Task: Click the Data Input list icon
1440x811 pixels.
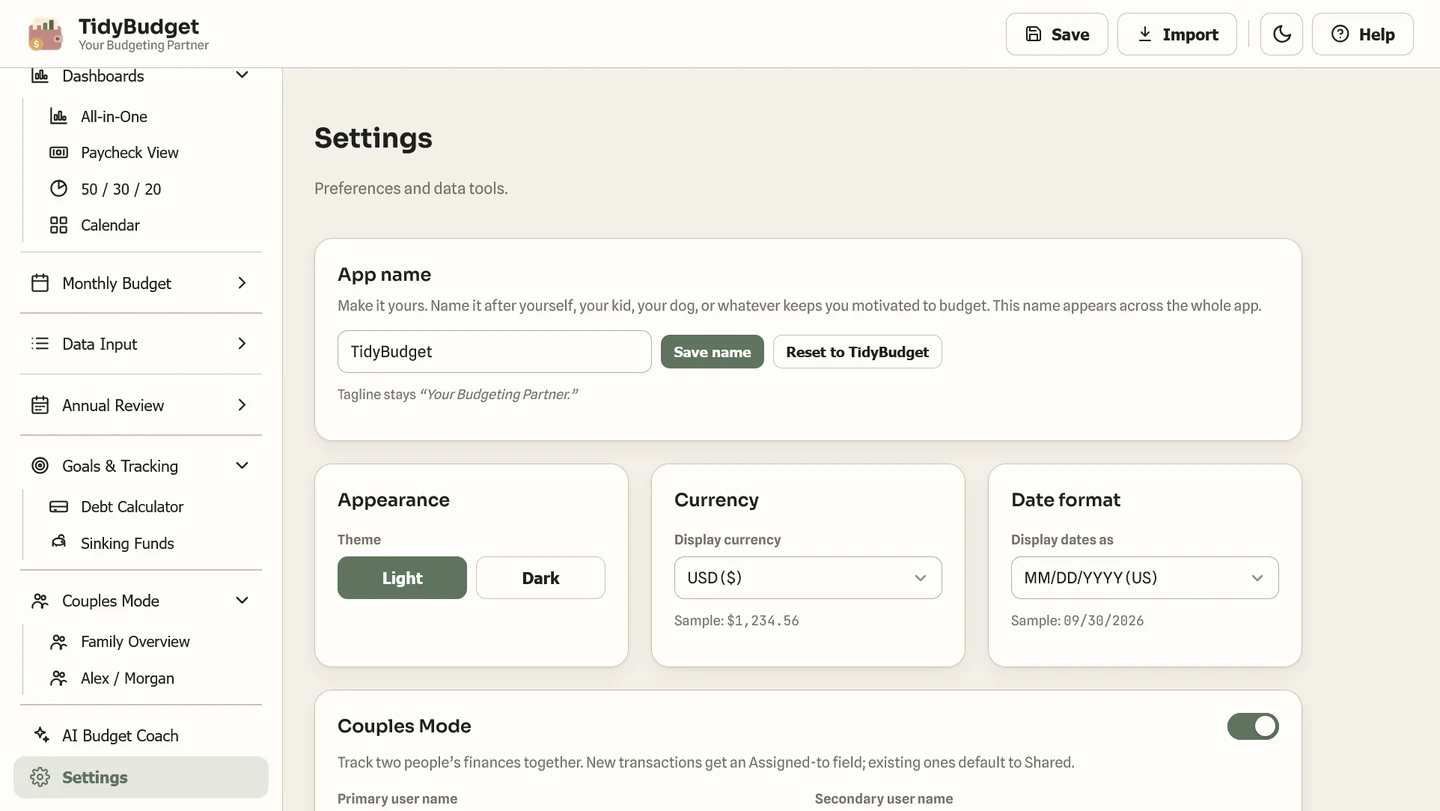Action: [40, 344]
